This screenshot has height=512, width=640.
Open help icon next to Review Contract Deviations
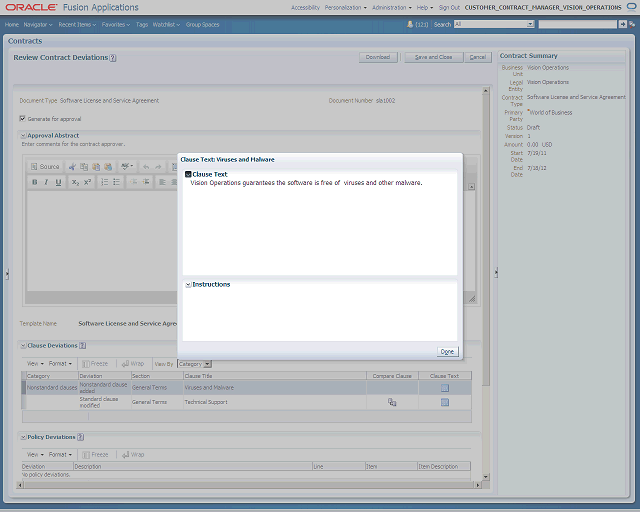tap(113, 58)
